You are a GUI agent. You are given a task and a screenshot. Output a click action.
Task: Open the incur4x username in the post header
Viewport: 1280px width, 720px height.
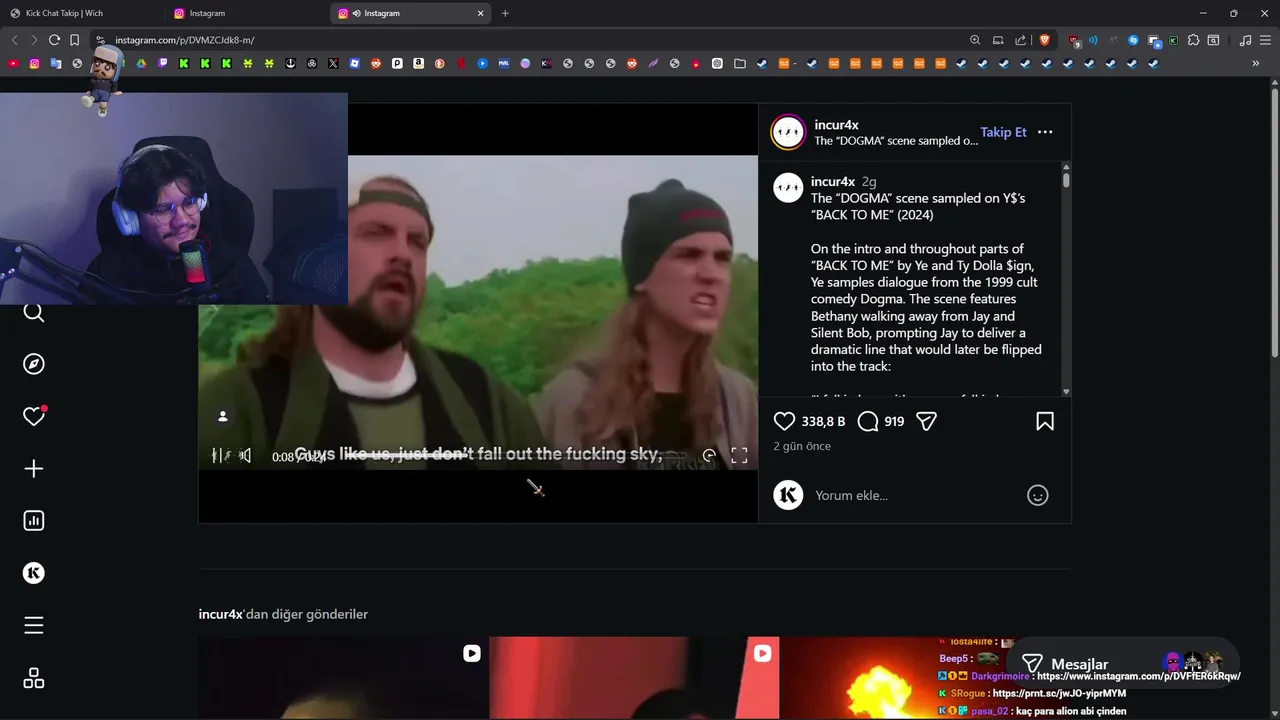tap(836, 125)
